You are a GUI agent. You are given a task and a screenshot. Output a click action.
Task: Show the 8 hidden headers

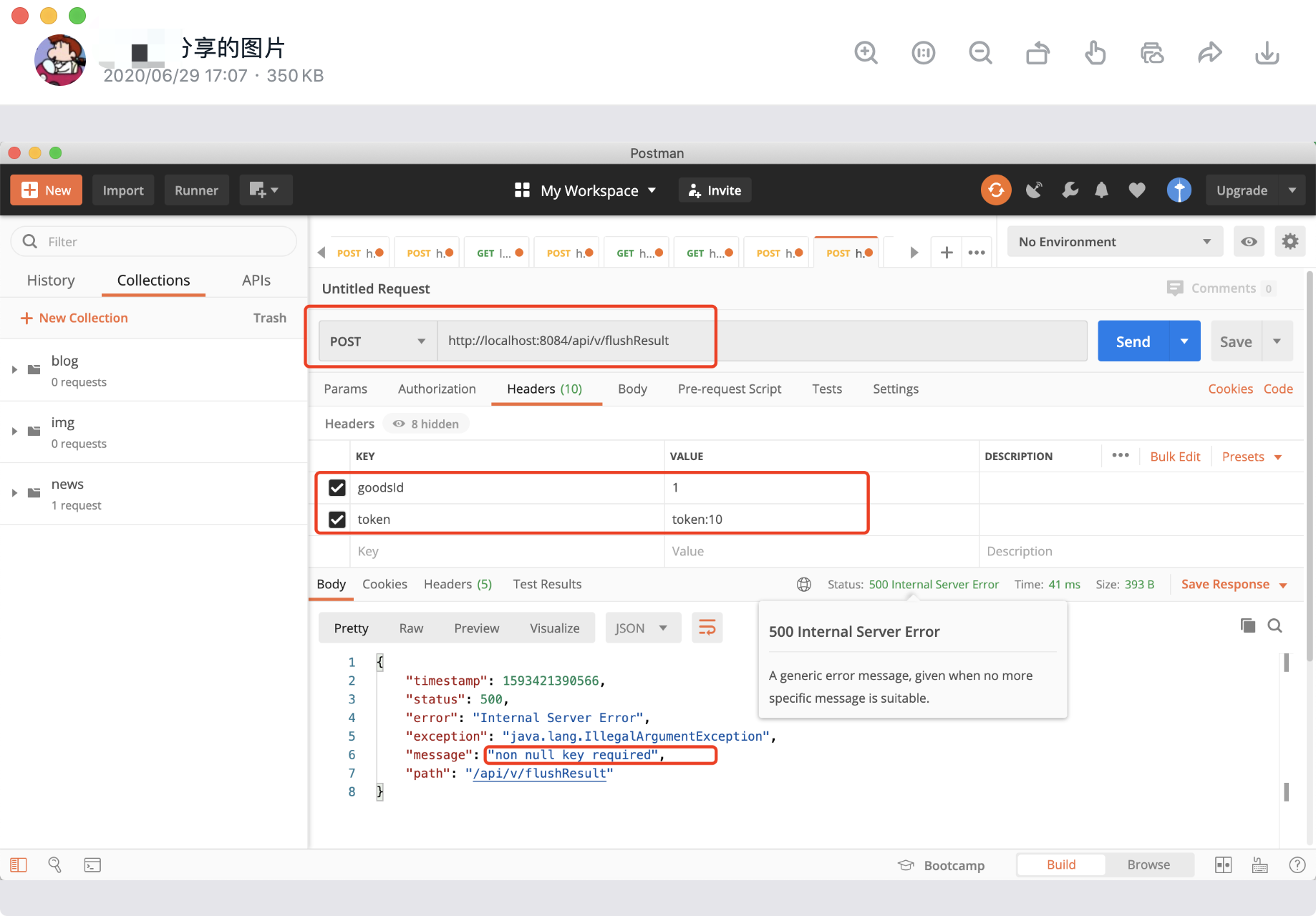(426, 423)
